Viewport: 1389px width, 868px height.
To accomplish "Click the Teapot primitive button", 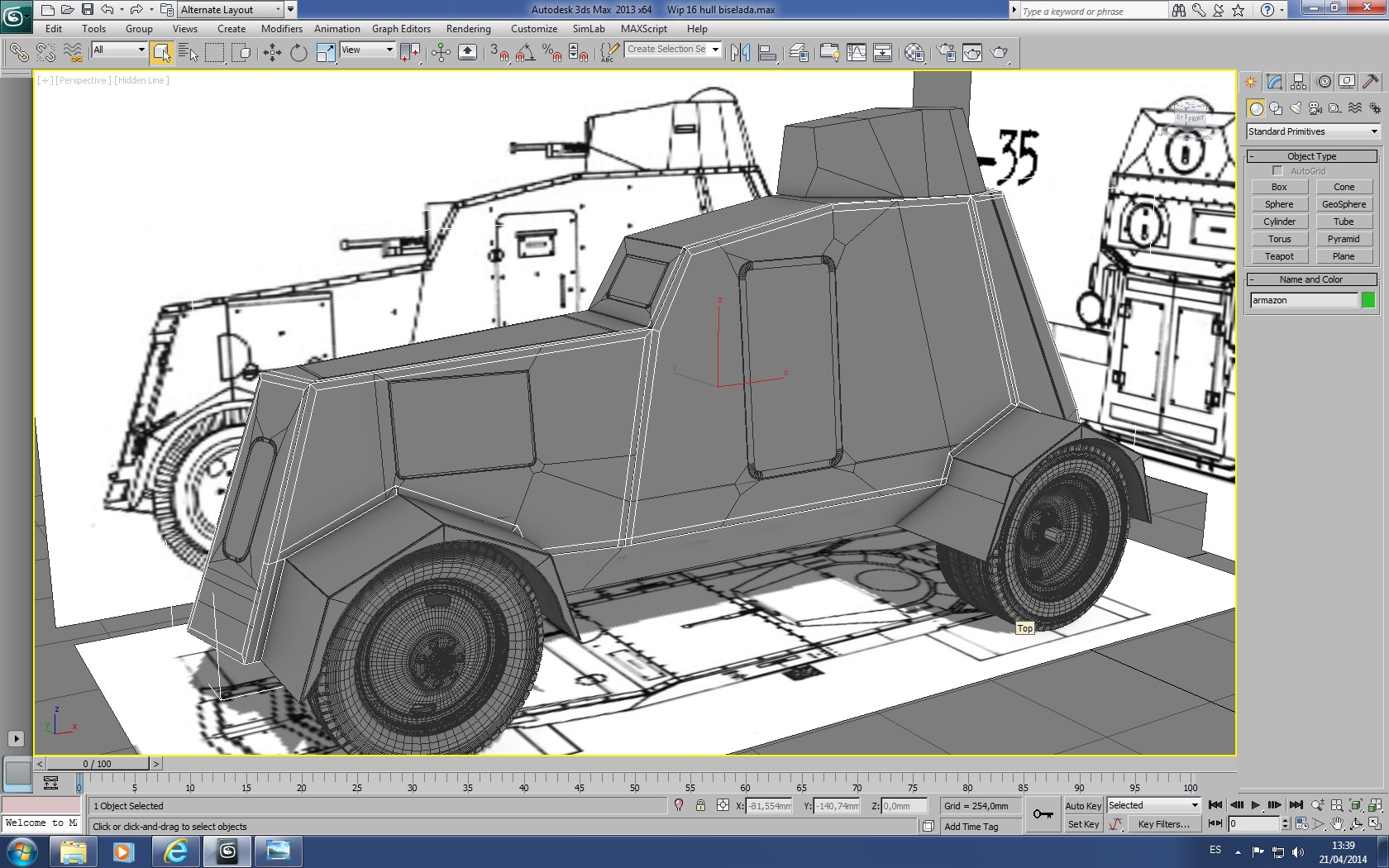I will coord(1279,257).
